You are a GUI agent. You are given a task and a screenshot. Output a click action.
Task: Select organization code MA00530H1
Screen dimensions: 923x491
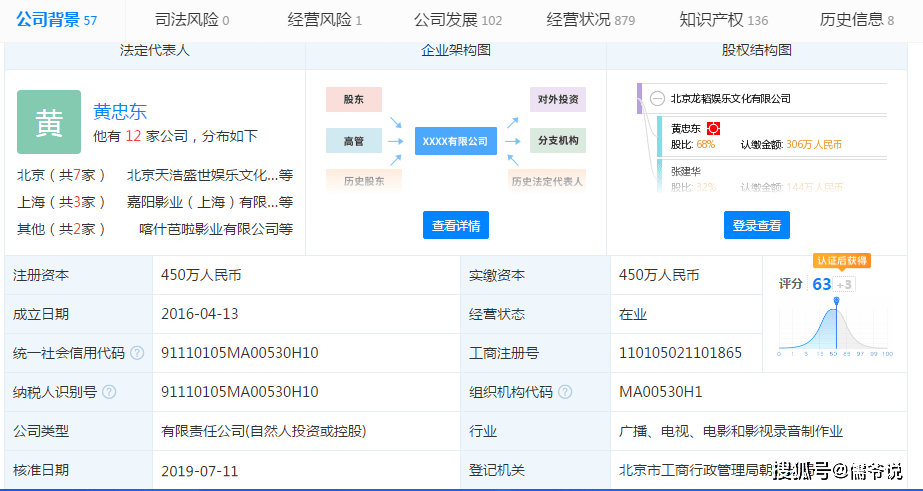coord(660,392)
